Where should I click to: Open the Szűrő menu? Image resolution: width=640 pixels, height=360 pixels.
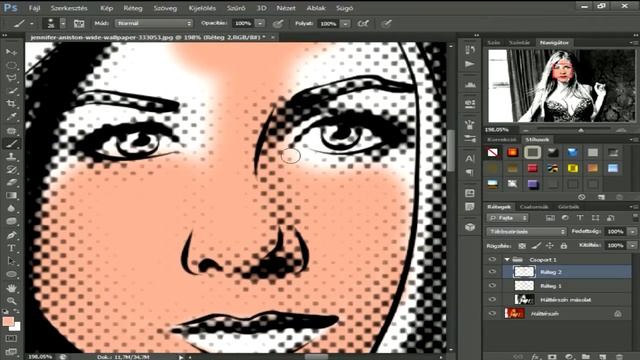point(236,8)
